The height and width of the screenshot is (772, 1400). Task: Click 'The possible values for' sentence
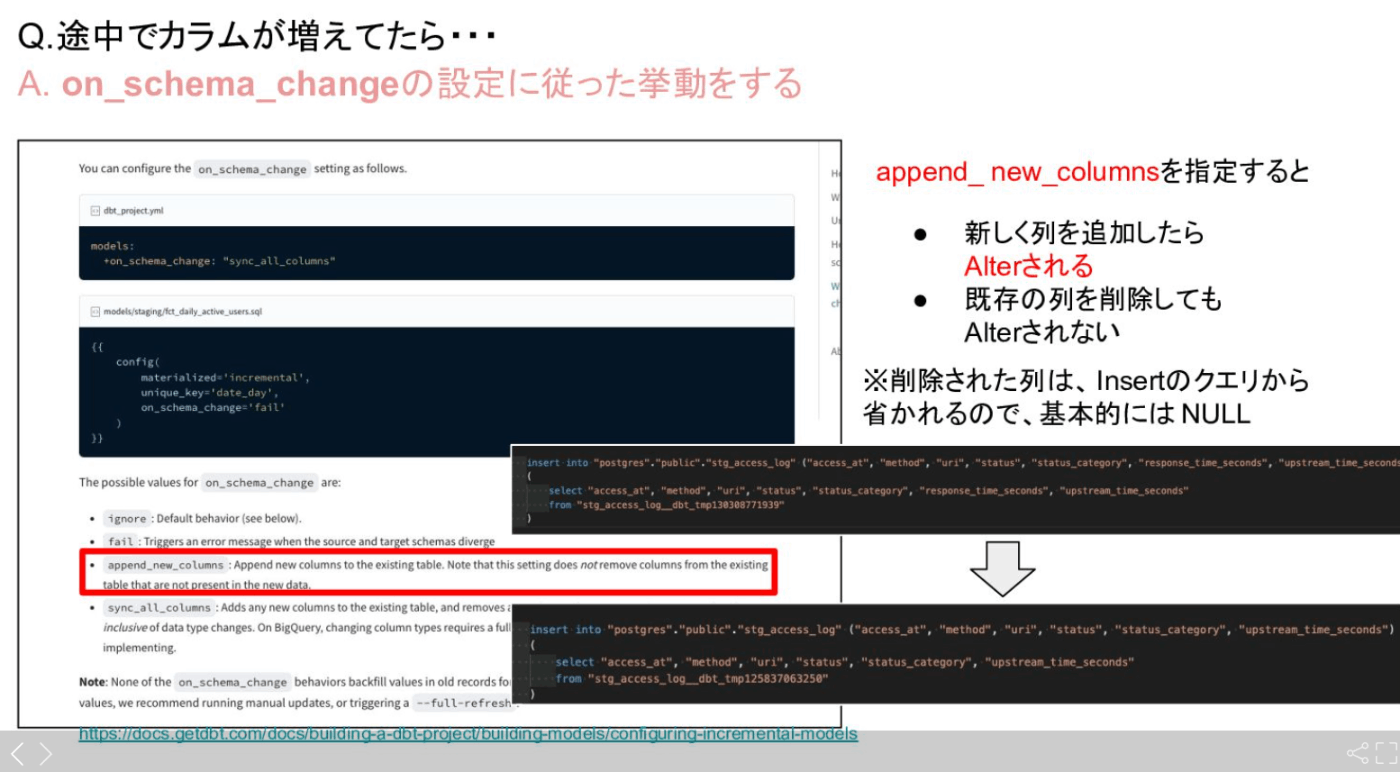210,482
